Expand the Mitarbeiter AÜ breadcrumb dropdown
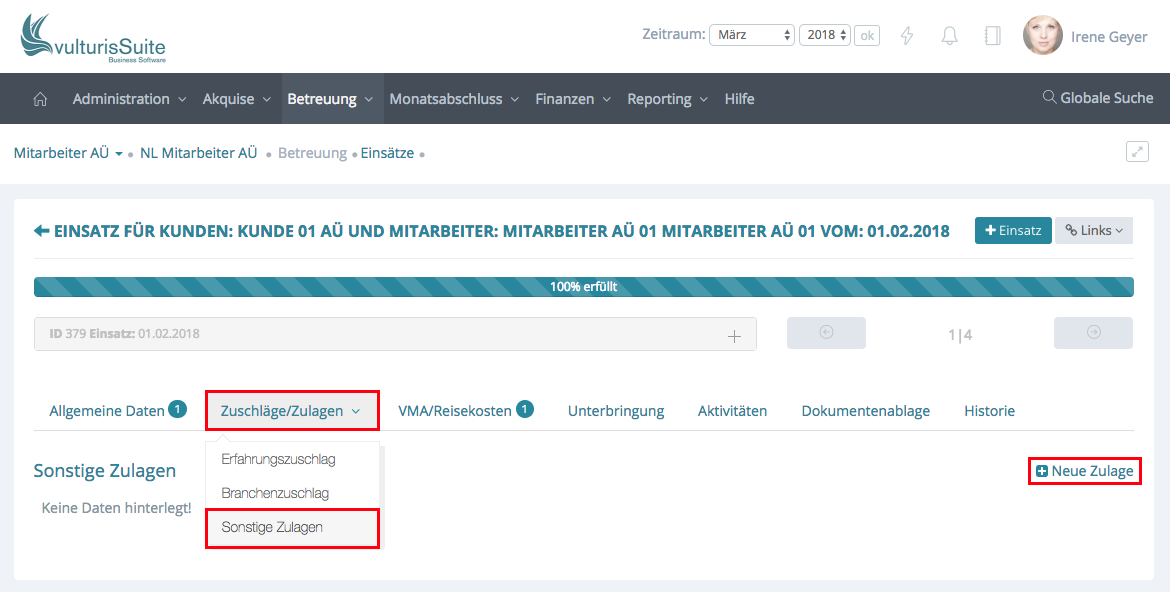The image size is (1170, 592). [x=118, y=154]
